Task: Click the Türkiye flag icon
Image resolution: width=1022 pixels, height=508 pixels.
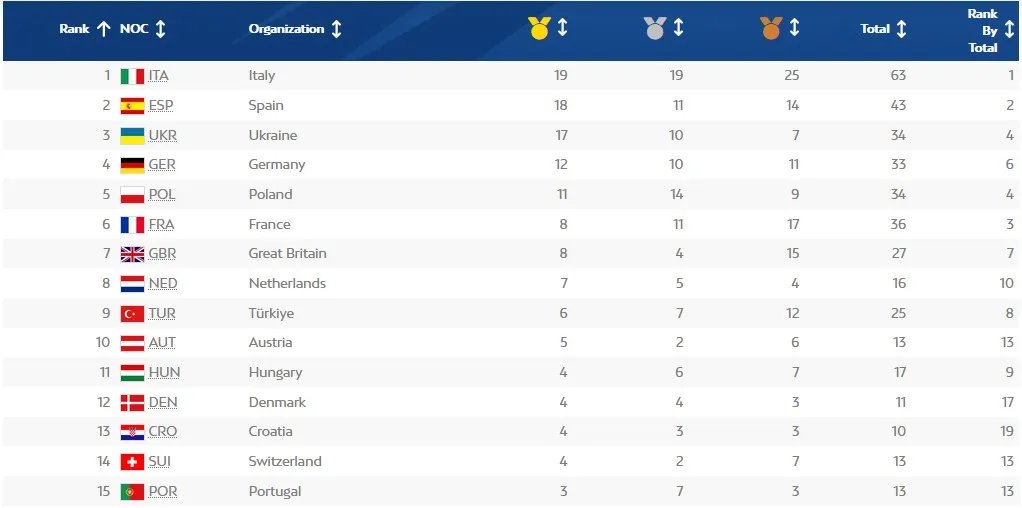Action: [132, 313]
